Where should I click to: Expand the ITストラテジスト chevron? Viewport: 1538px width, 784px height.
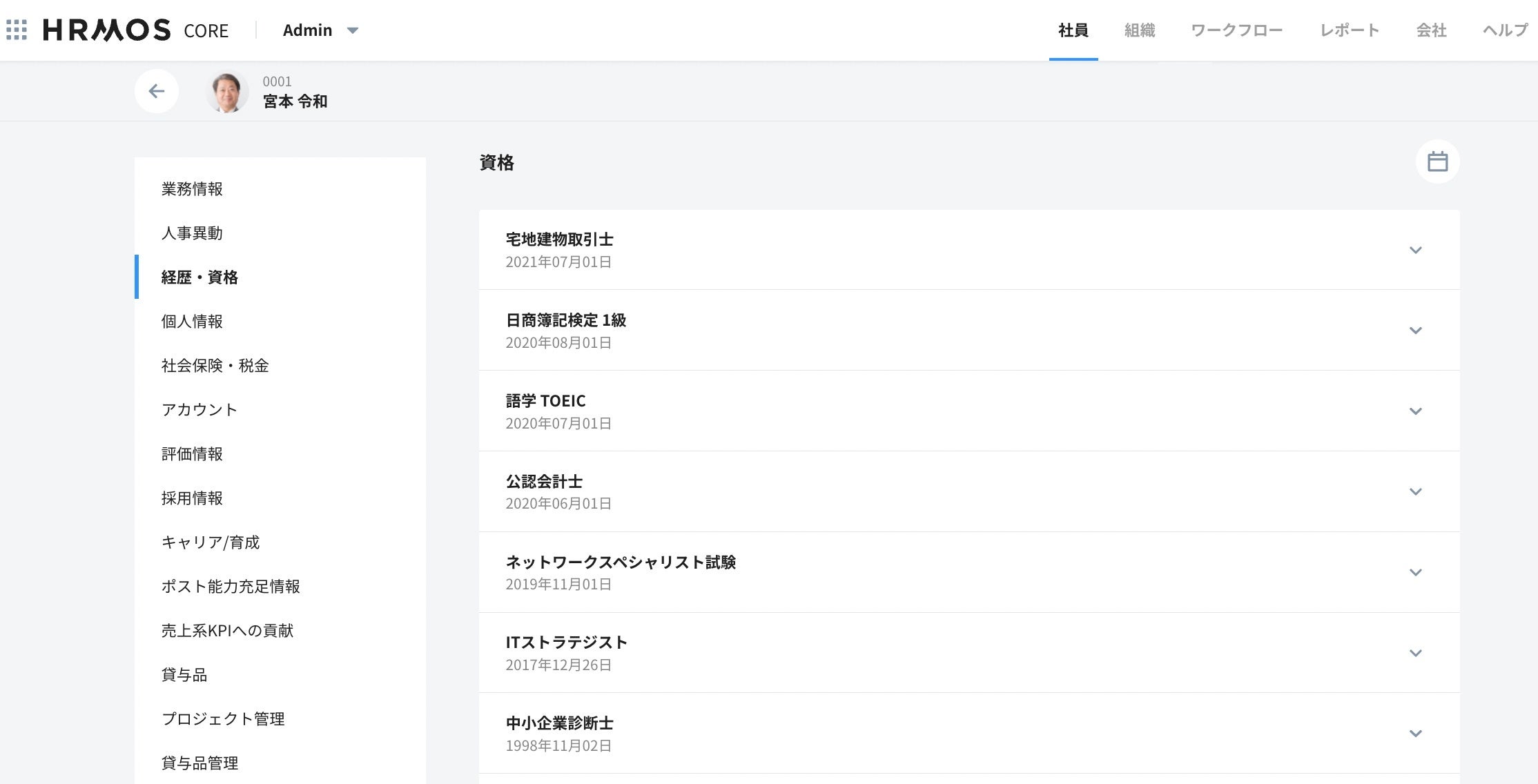(1415, 653)
